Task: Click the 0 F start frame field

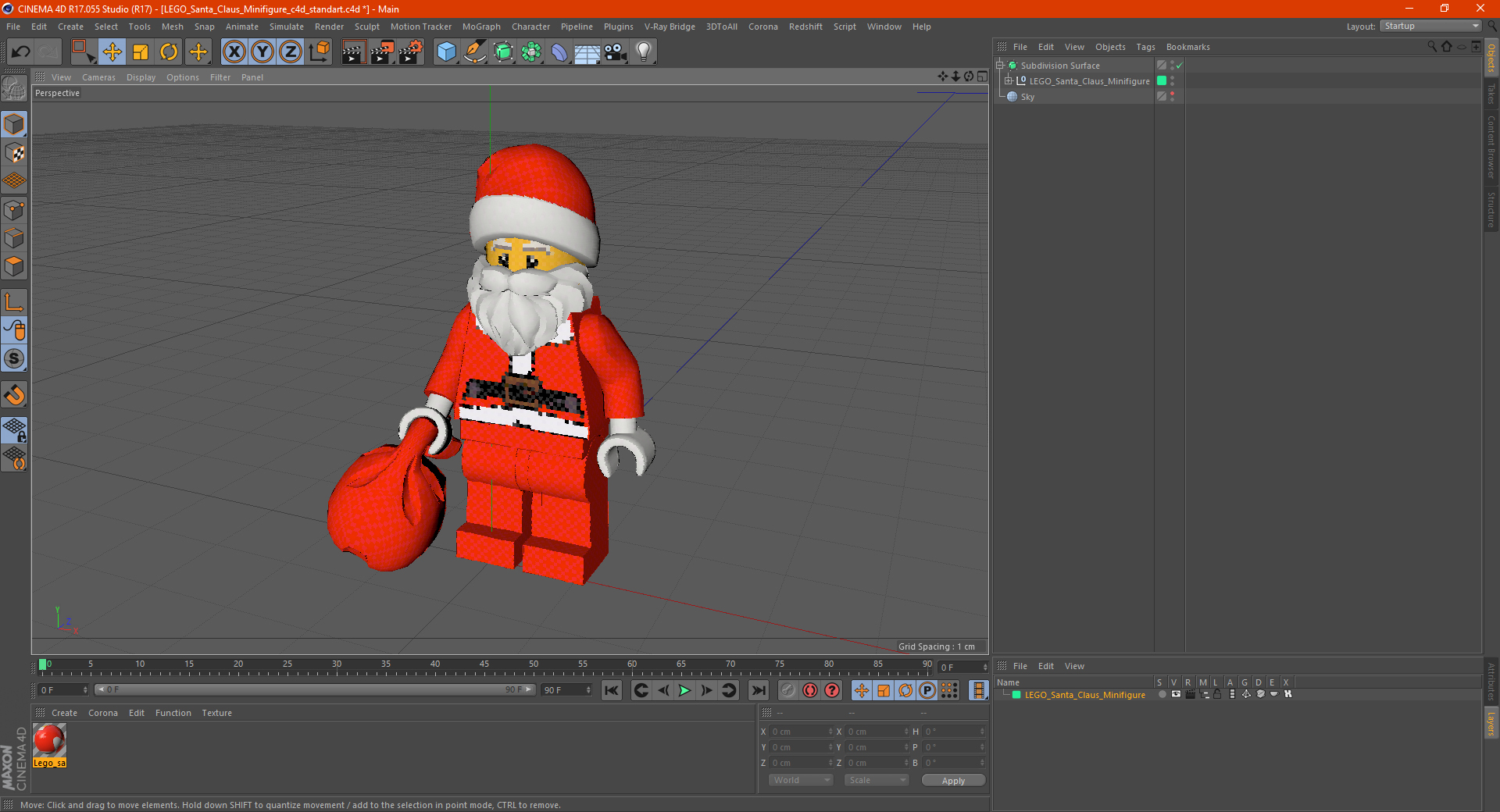Action: (63, 690)
